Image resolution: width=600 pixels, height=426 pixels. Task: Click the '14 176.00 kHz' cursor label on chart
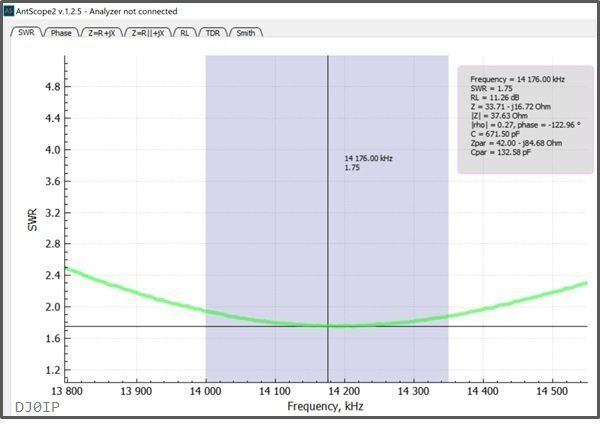(x=368, y=158)
